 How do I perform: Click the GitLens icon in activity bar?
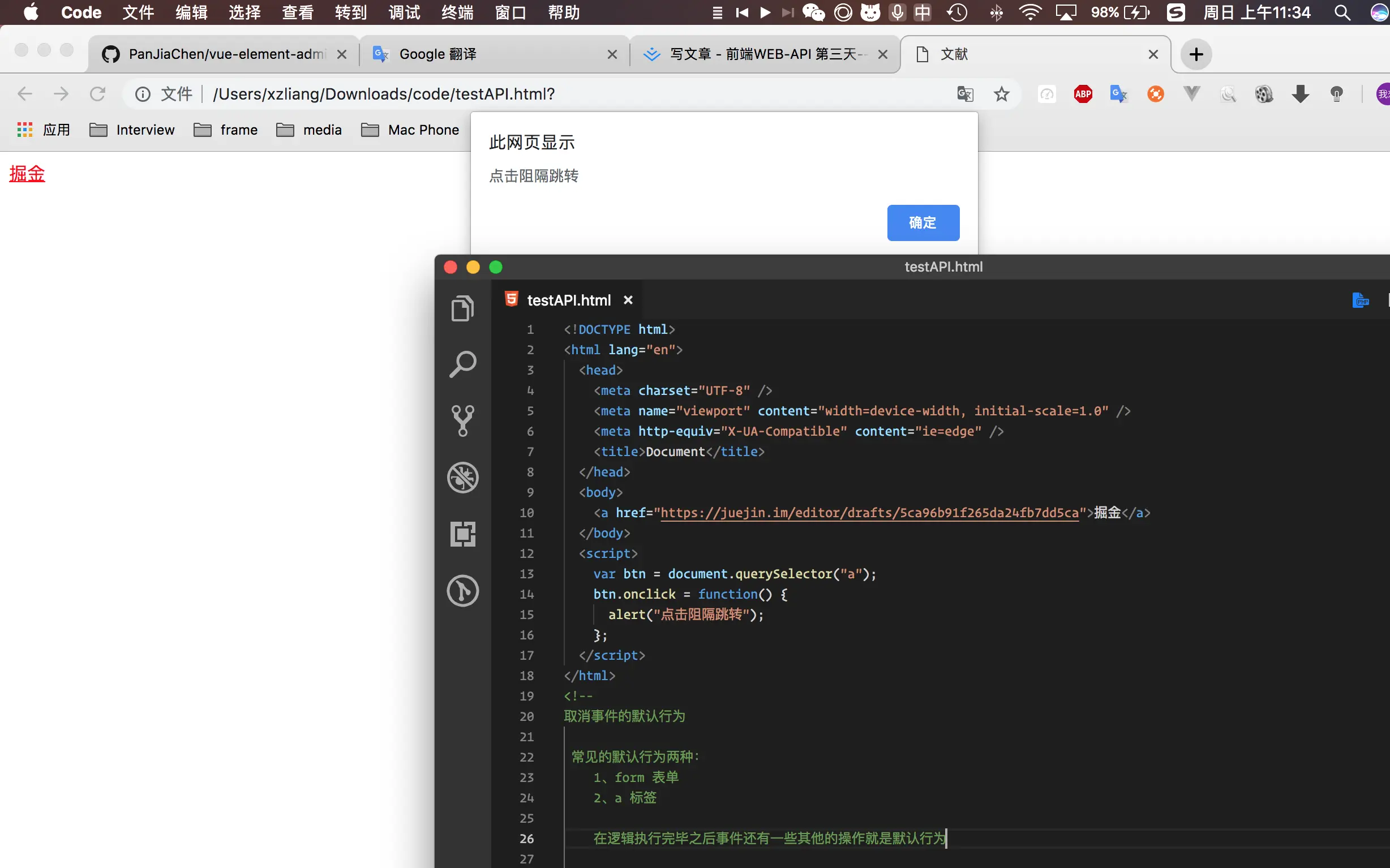(x=463, y=591)
